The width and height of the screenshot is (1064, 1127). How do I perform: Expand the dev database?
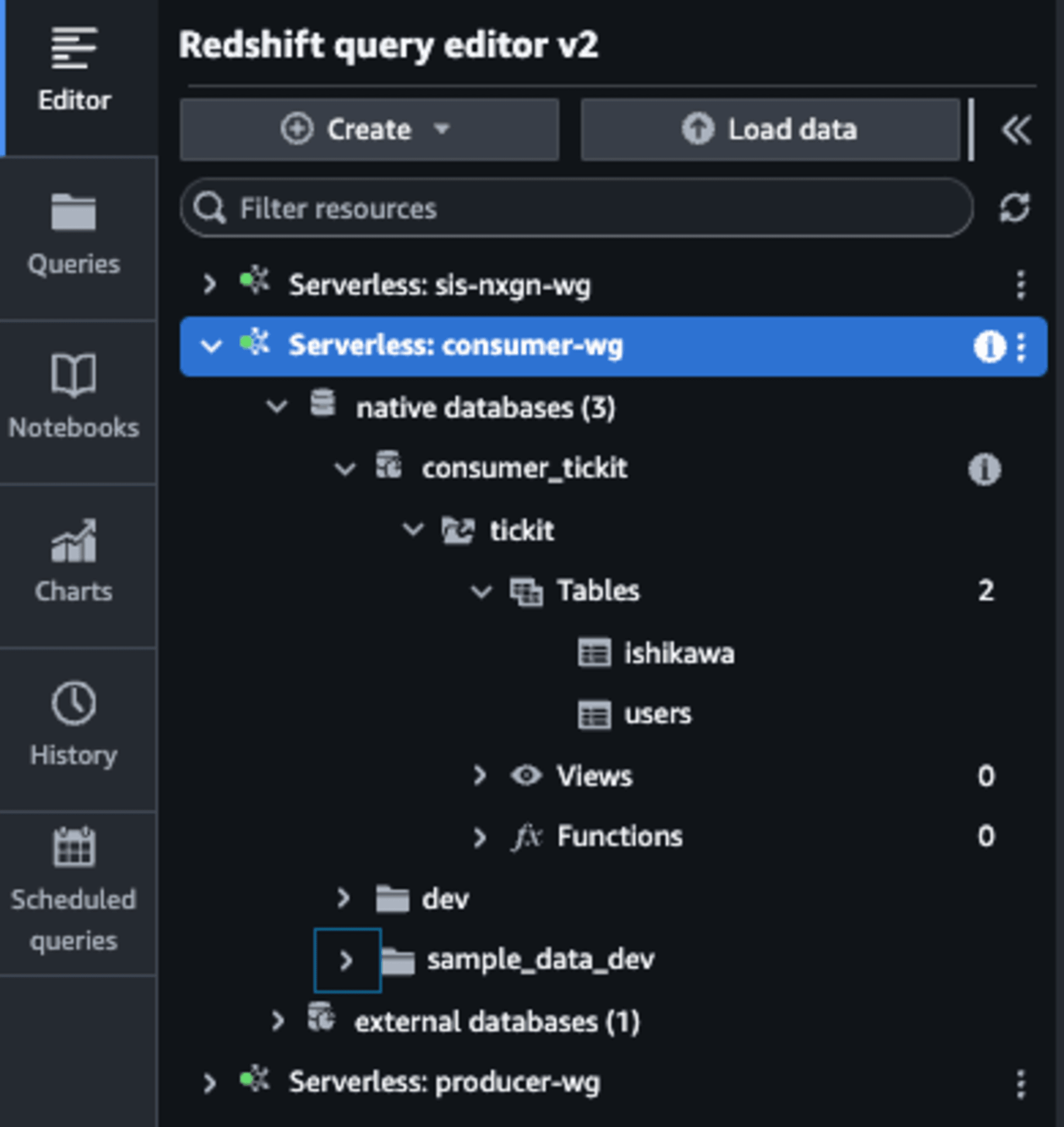point(342,898)
